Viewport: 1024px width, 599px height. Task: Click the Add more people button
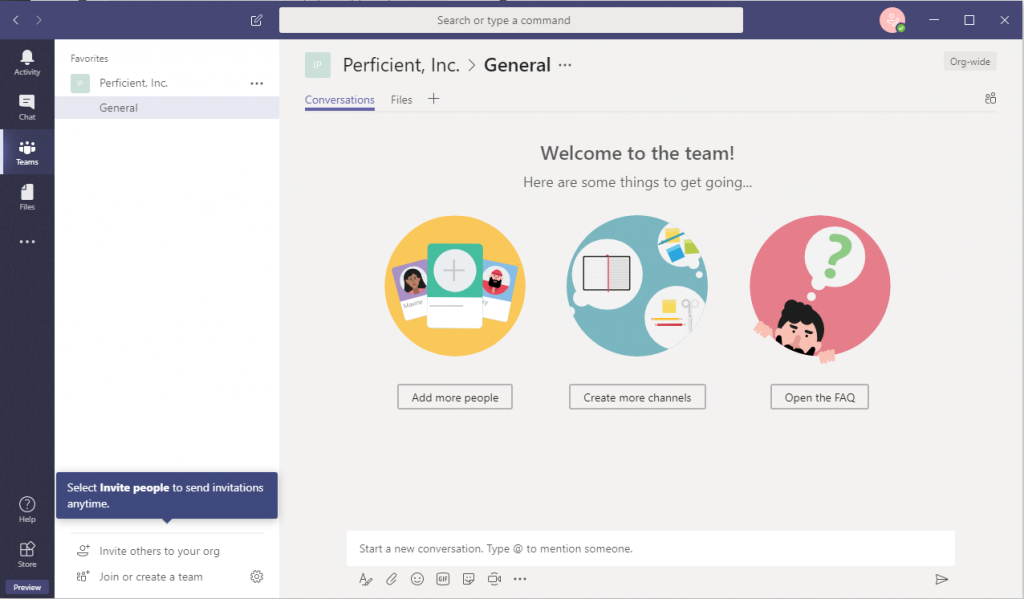coord(455,397)
